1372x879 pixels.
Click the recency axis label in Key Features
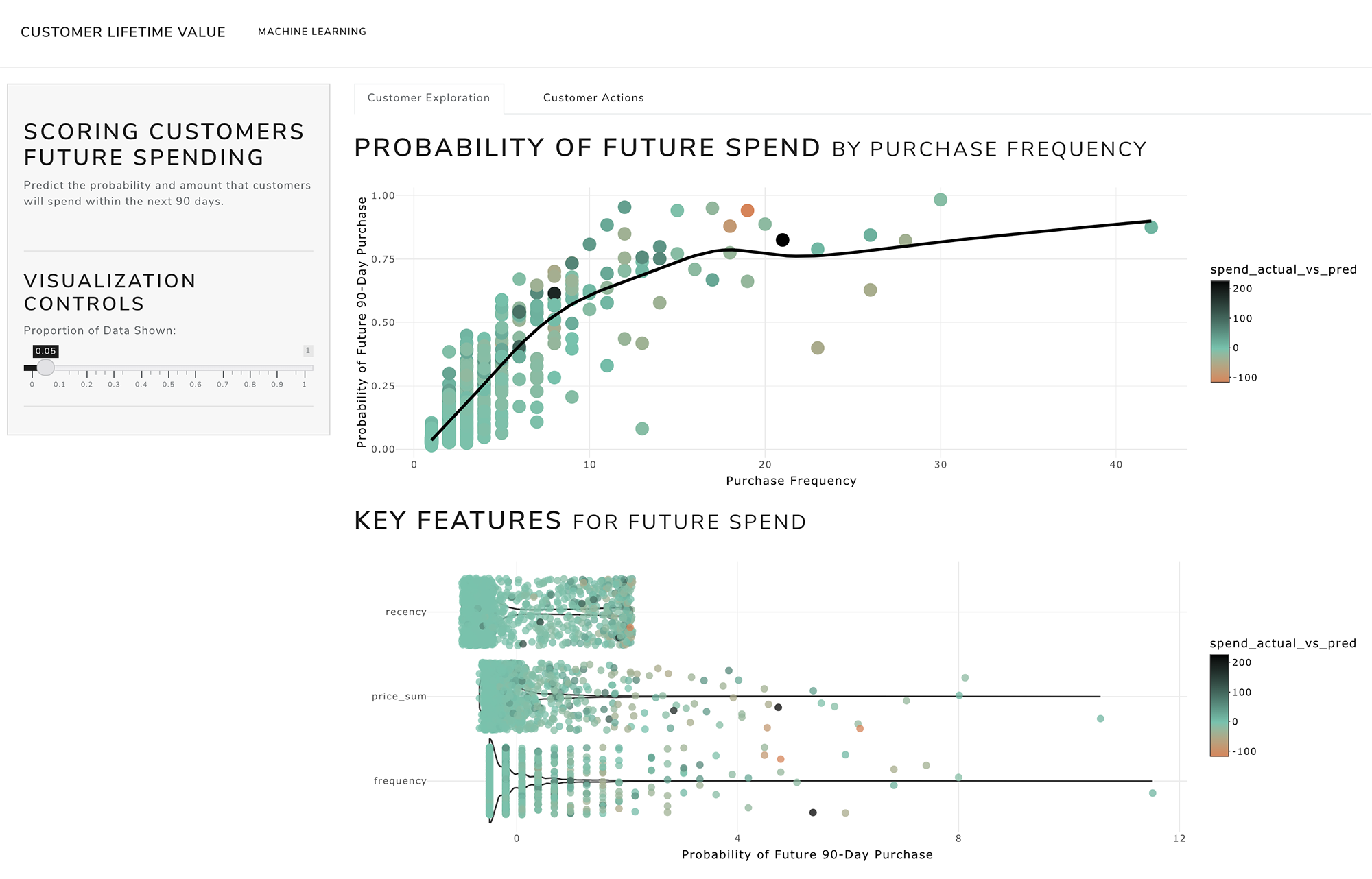406,612
